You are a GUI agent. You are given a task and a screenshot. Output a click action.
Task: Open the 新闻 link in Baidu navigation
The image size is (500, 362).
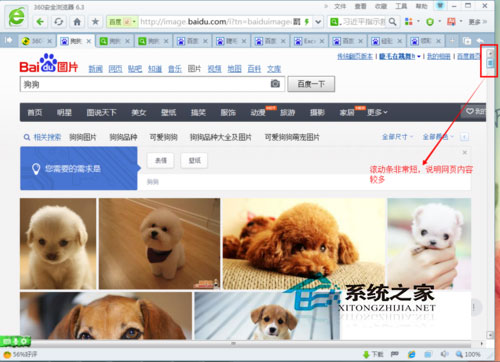click(x=95, y=69)
